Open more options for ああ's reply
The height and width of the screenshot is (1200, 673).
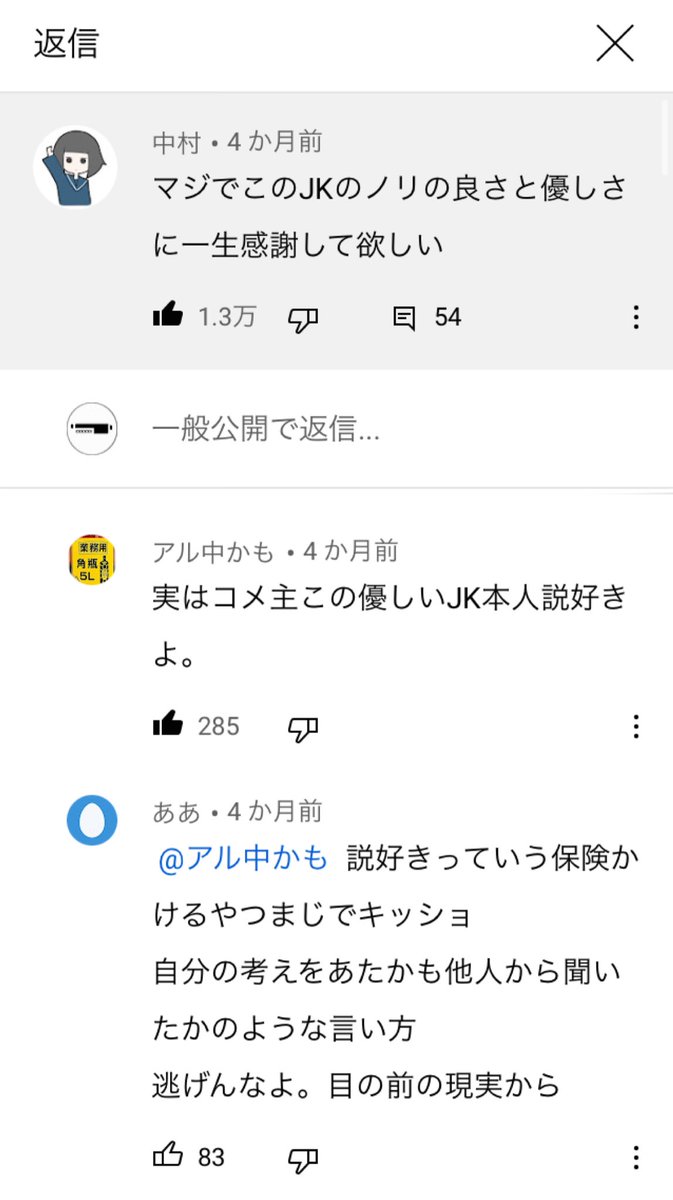point(636,1158)
